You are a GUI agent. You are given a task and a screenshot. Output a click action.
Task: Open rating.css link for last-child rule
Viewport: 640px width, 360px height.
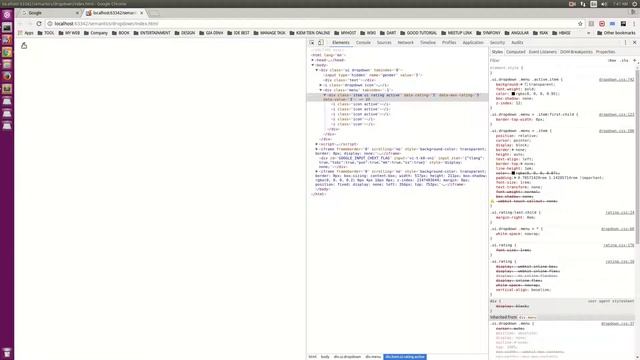coord(620,213)
